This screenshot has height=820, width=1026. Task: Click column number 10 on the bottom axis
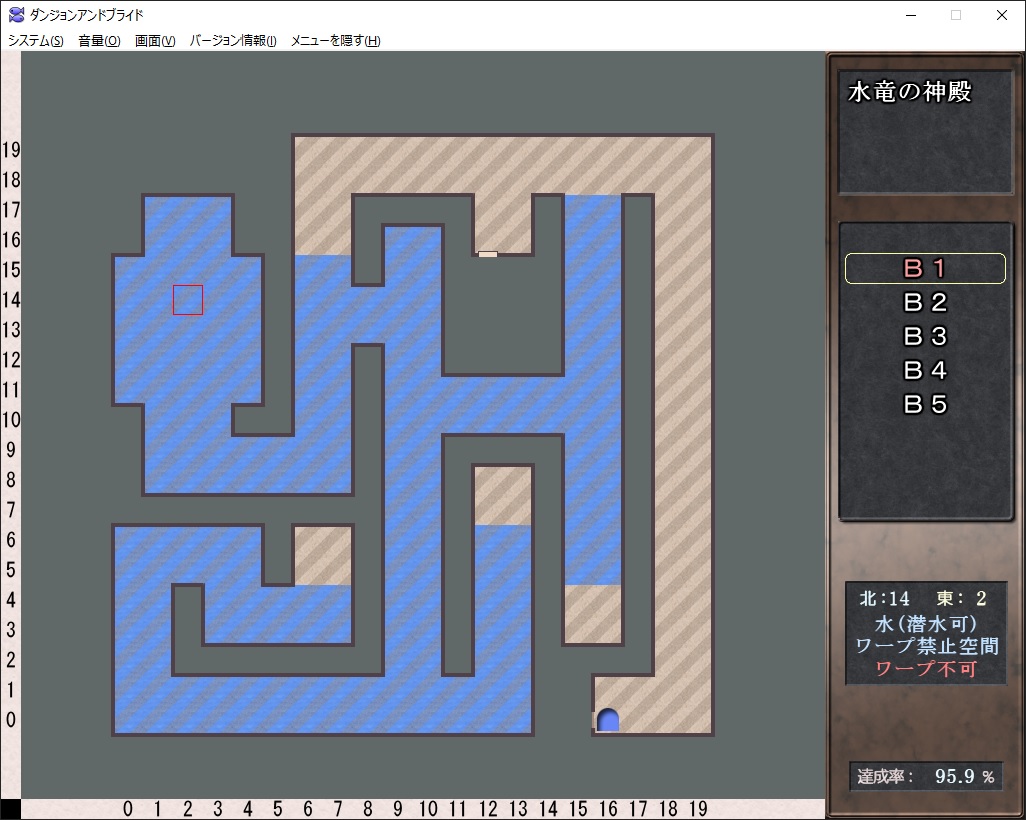tap(428, 809)
